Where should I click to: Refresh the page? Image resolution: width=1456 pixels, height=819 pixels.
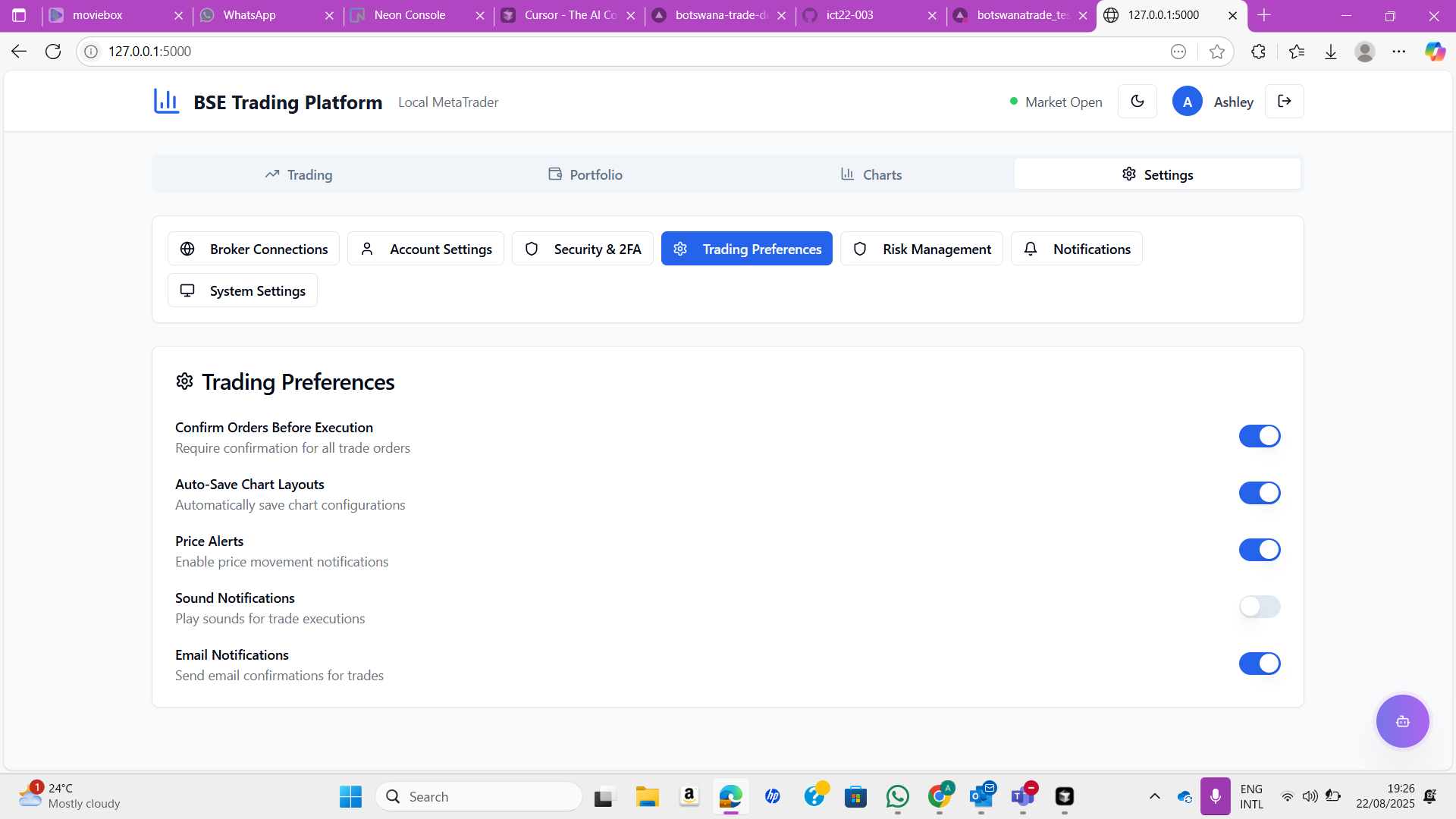[53, 52]
